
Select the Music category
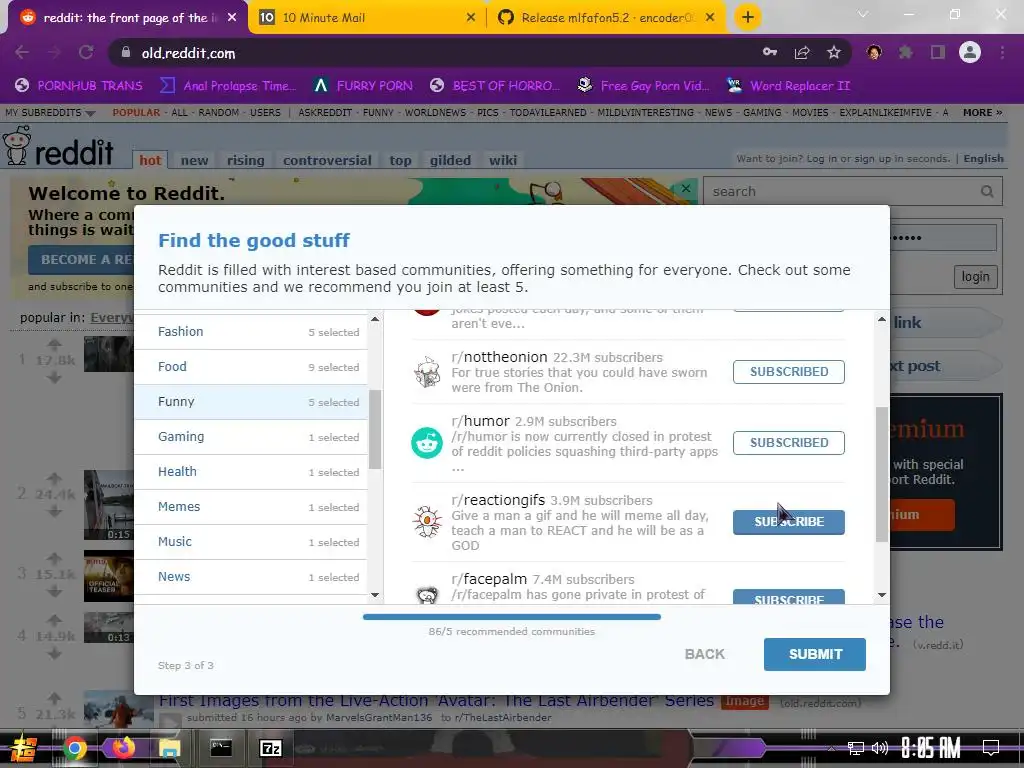(x=251, y=542)
